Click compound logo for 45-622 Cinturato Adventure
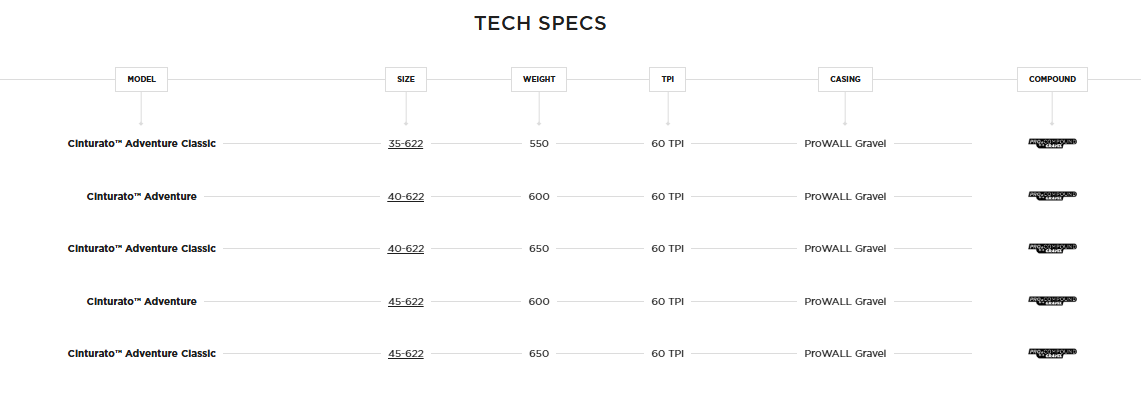Screen dimensions: 1147x407 (1052, 301)
